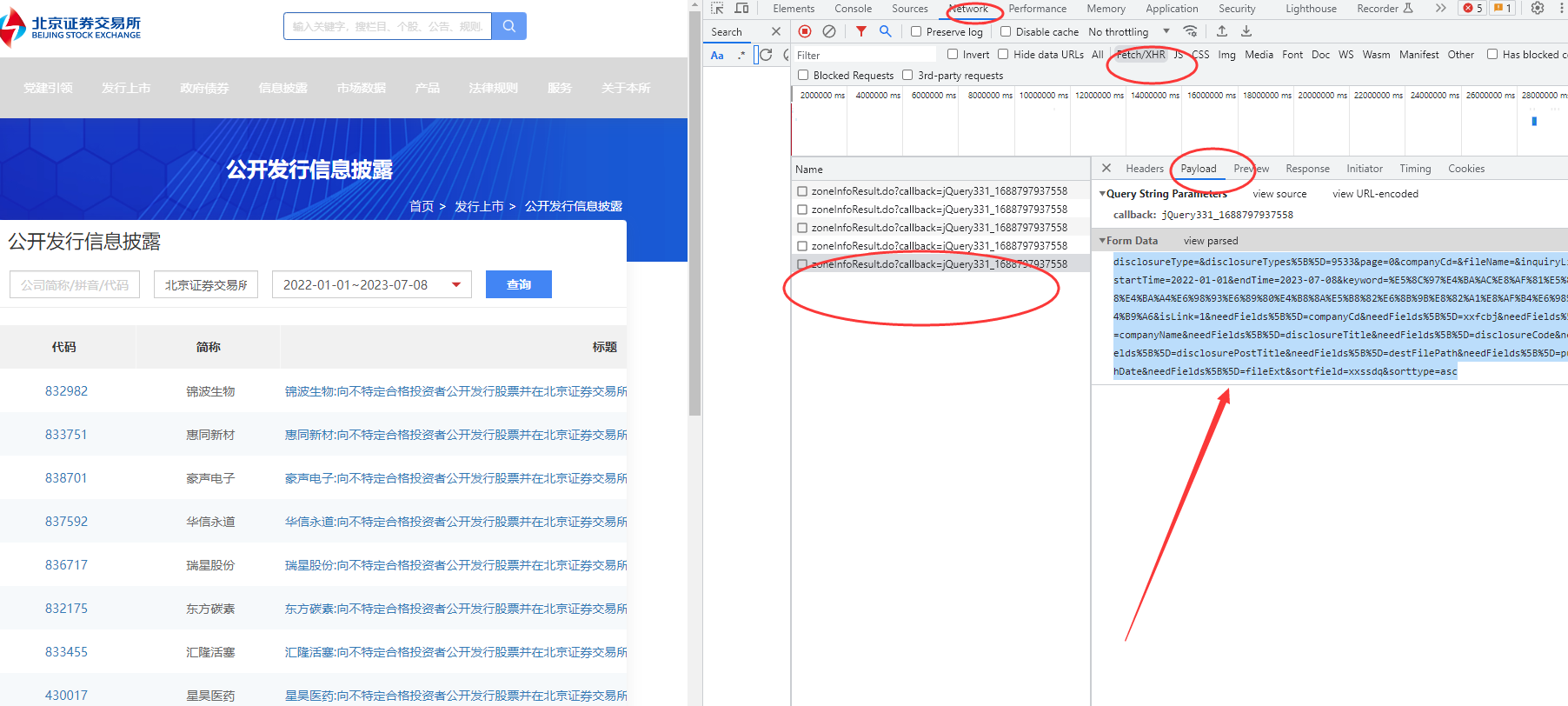Click view parsed link
The width and height of the screenshot is (1568, 706).
point(1211,241)
